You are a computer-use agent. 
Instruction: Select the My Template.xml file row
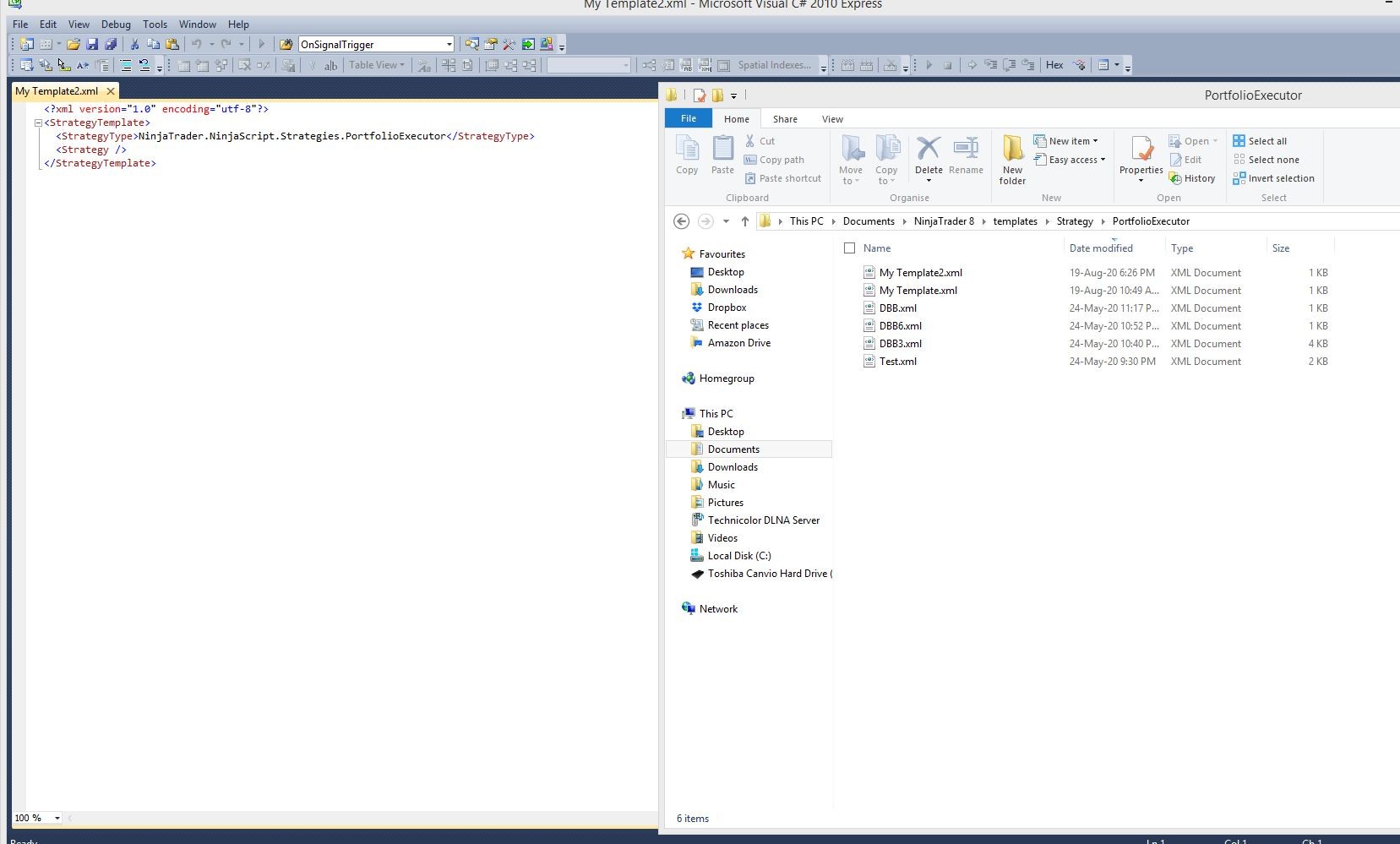(1097, 291)
